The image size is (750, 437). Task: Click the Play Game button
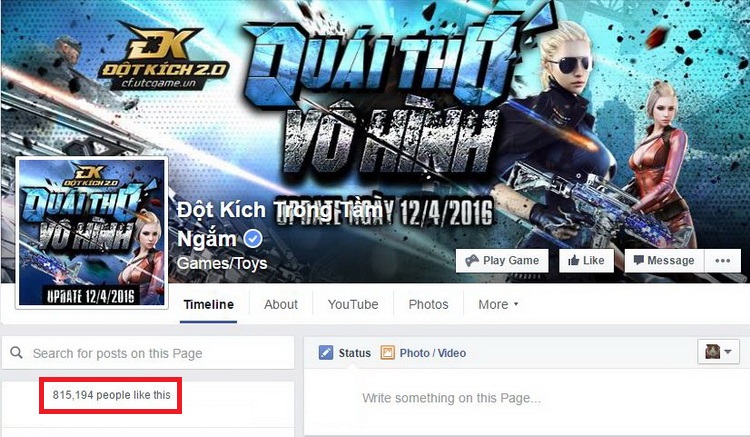tap(502, 261)
